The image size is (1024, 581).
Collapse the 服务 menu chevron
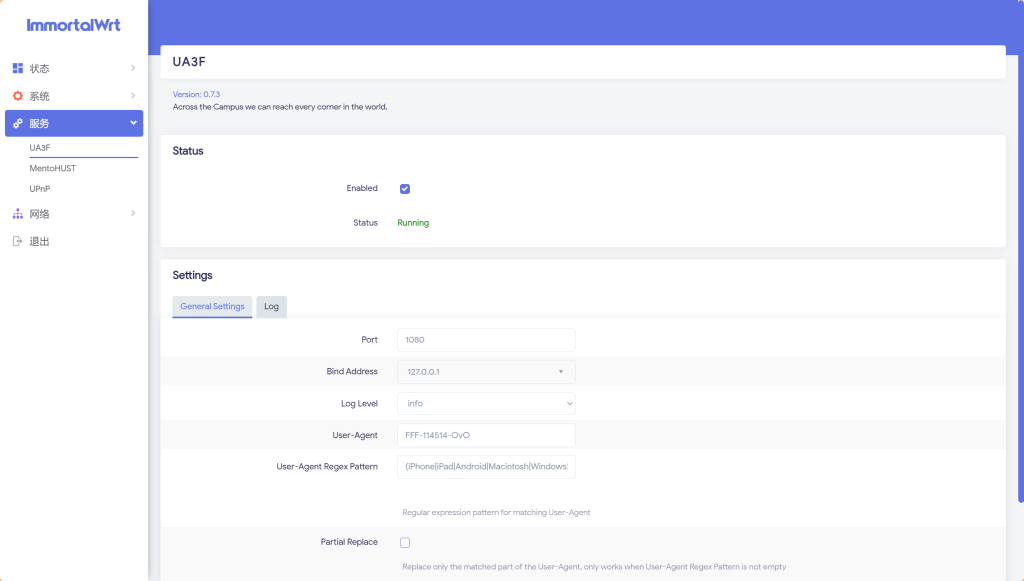(133, 123)
